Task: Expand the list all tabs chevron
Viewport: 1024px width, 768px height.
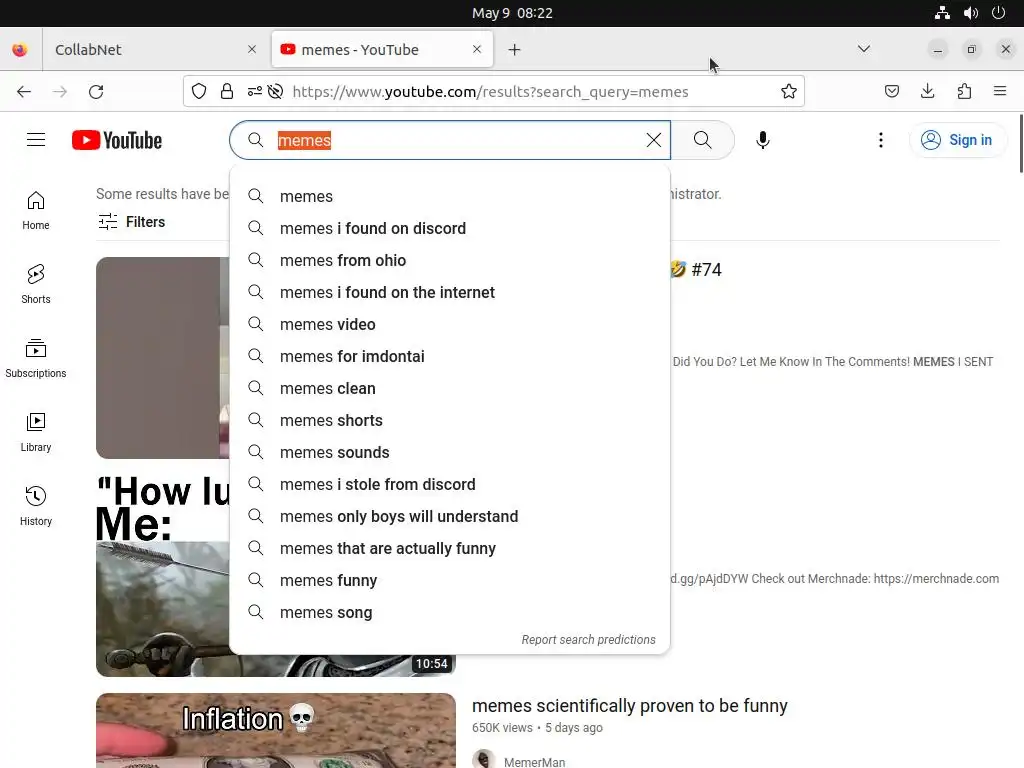Action: (x=864, y=49)
